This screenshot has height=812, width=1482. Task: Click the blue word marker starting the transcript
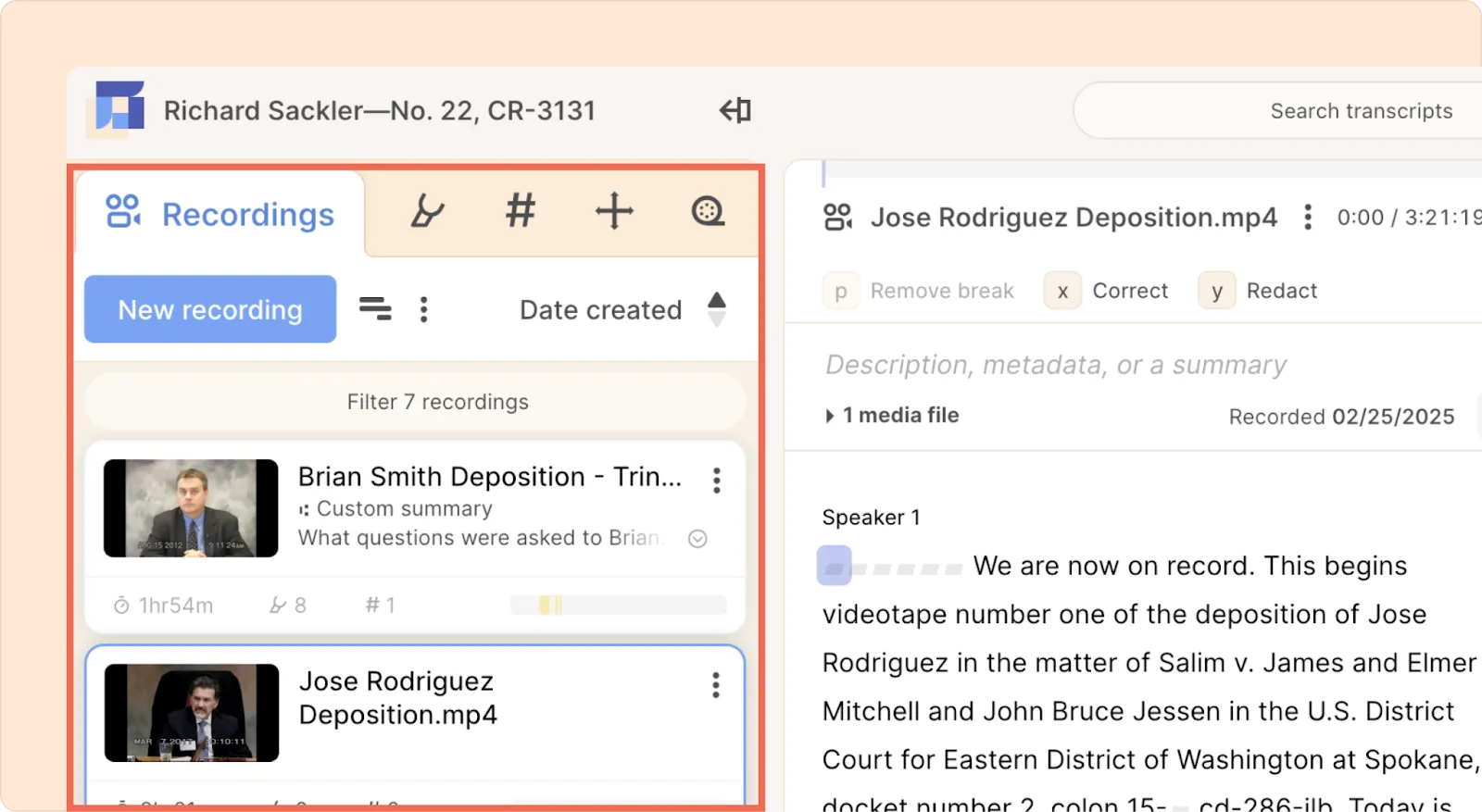(x=835, y=566)
